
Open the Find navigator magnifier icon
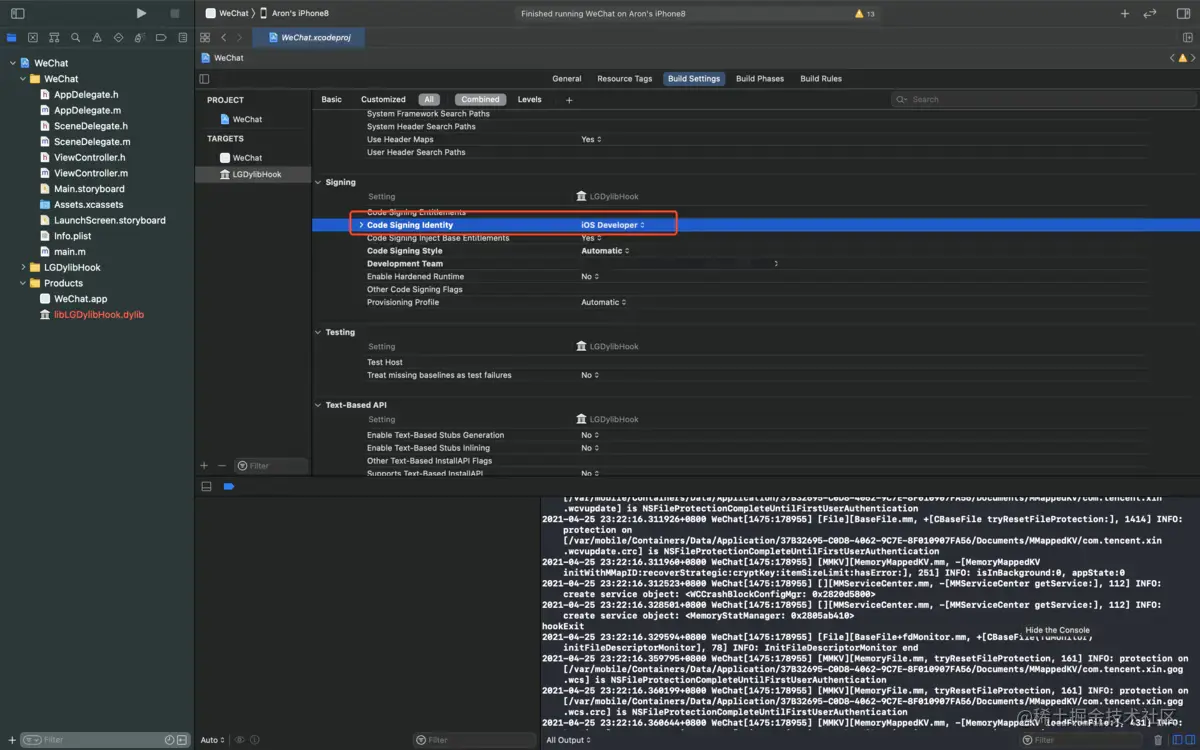coord(76,37)
